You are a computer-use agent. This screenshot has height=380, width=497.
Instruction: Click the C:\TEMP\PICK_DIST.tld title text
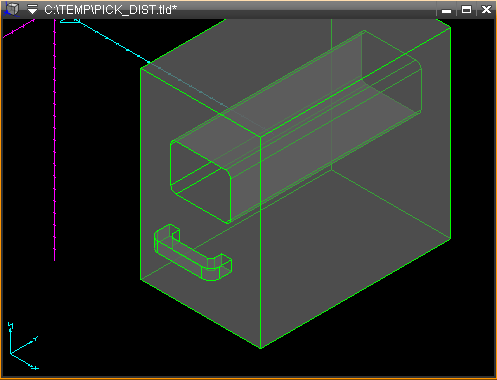[x=110, y=10]
